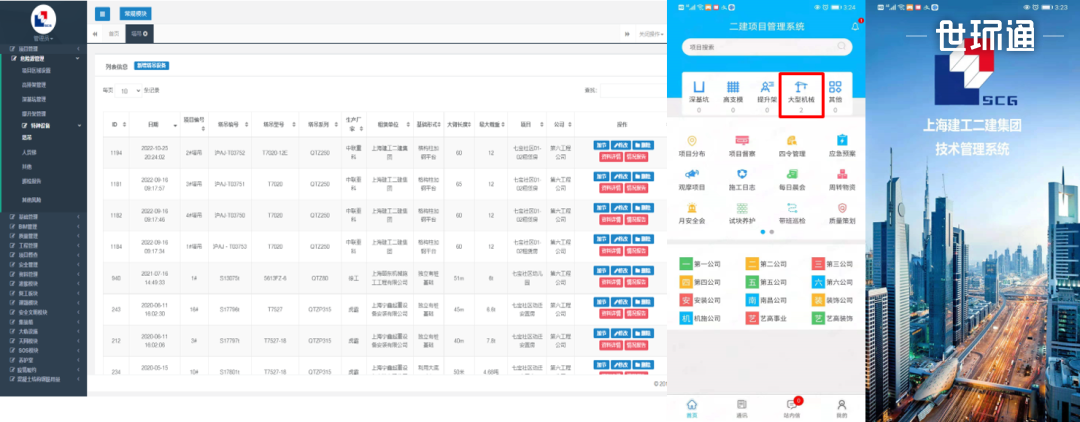Sort table by the ID column header
This screenshot has height=422, width=1080.
[x=114, y=124]
